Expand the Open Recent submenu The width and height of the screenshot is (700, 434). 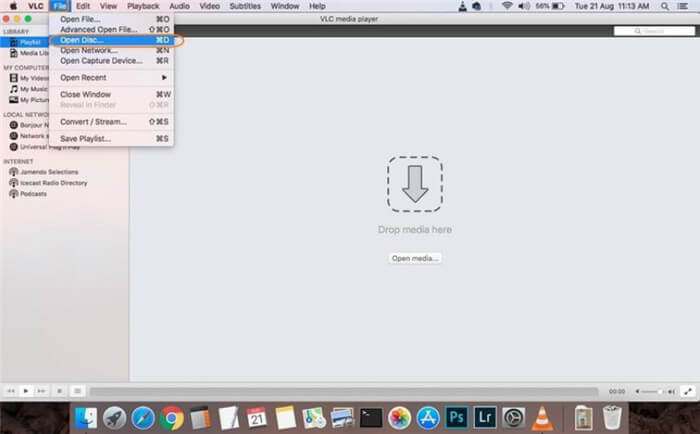pyautogui.click(x=112, y=78)
